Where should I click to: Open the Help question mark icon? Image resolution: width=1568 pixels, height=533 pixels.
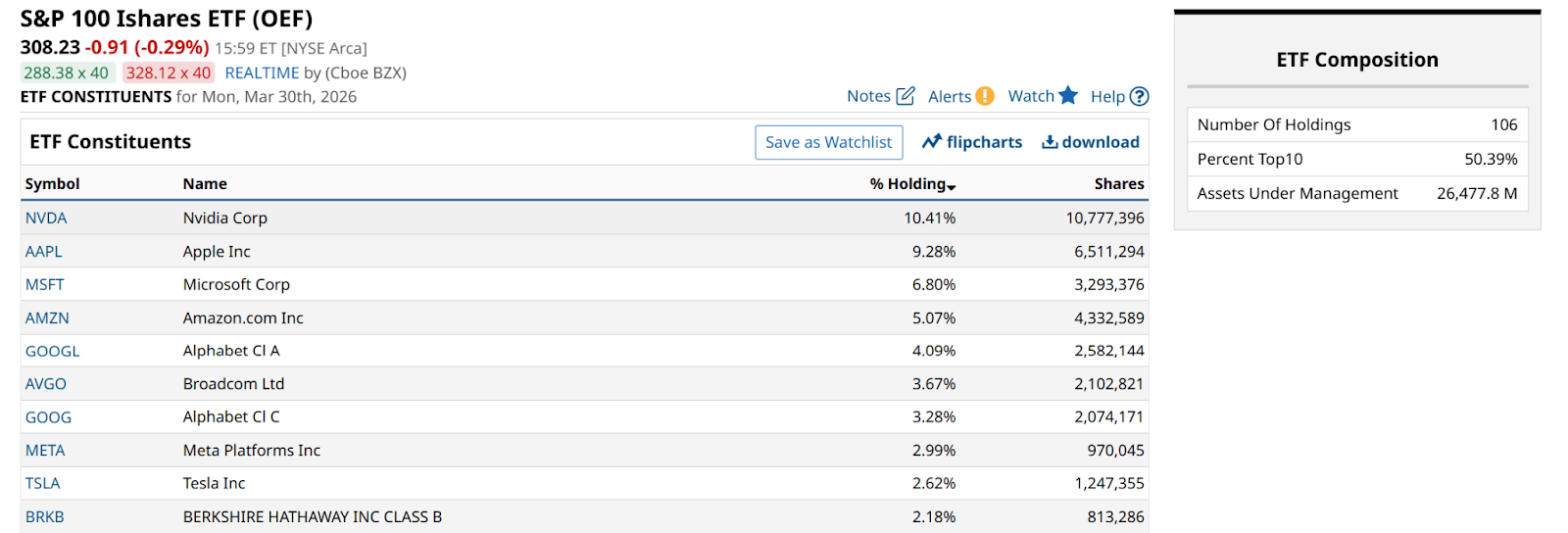1139,96
